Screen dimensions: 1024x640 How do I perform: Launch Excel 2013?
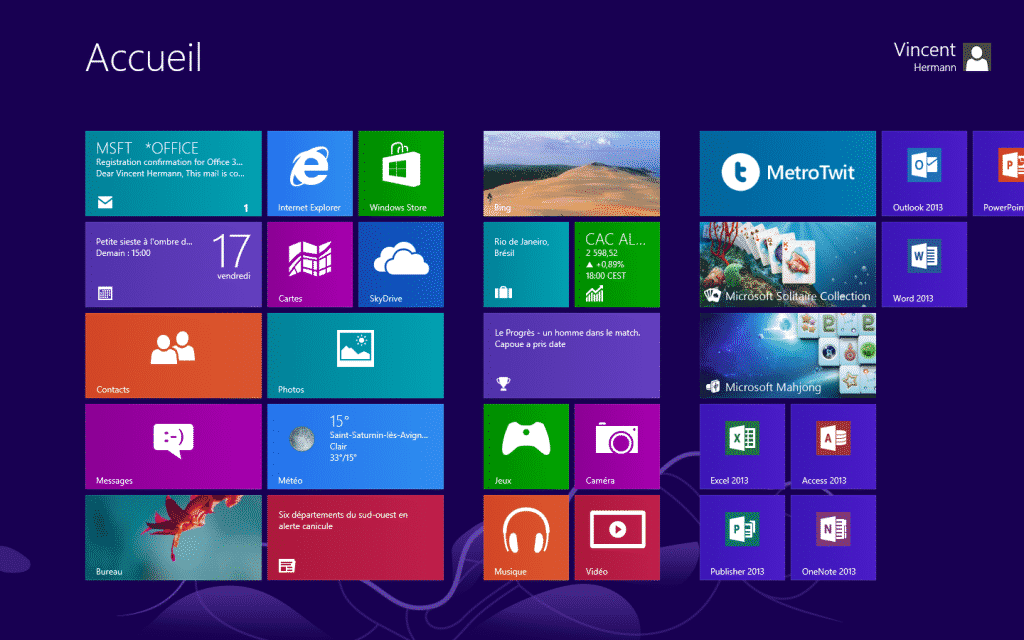click(x=742, y=446)
